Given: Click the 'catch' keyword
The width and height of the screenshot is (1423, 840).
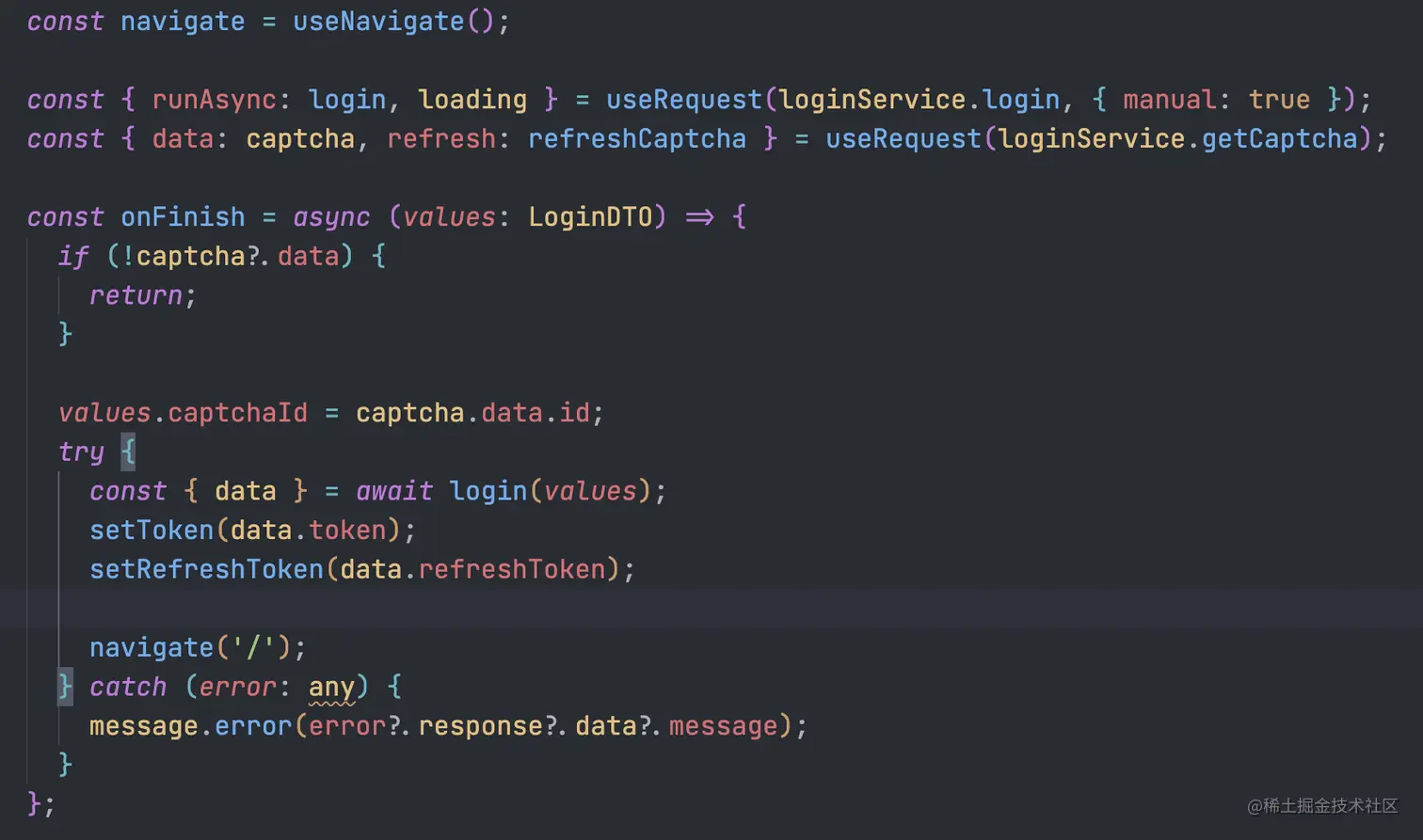Looking at the screenshot, I should (x=128, y=687).
